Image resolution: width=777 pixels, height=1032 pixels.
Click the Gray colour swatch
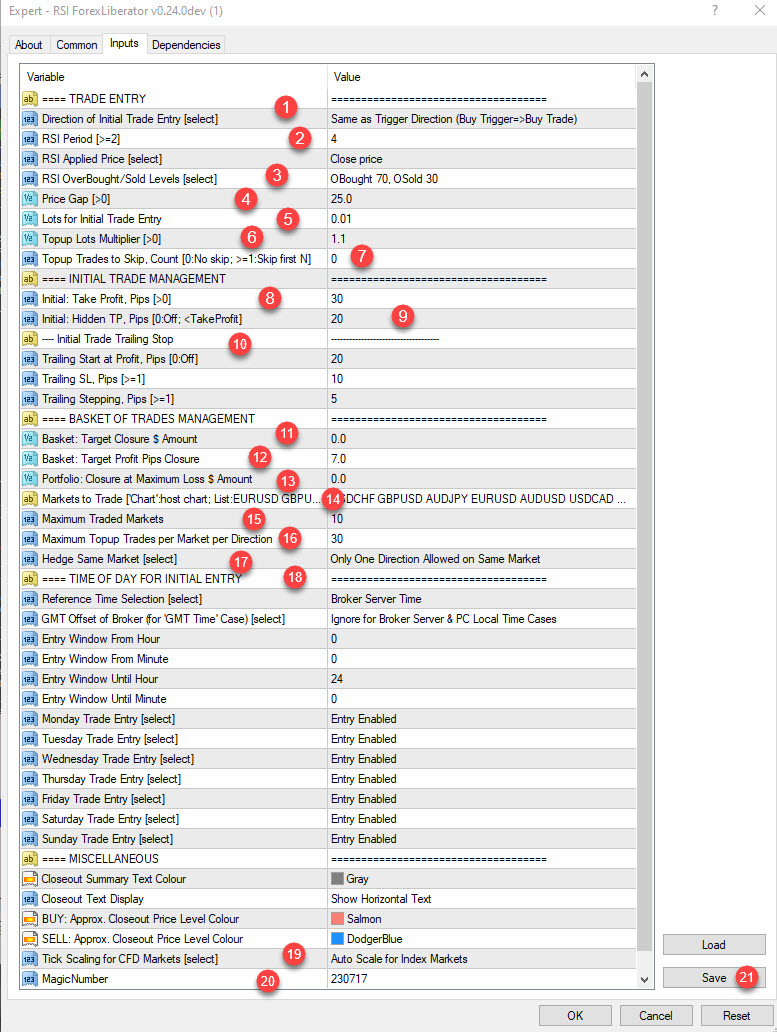(x=338, y=879)
